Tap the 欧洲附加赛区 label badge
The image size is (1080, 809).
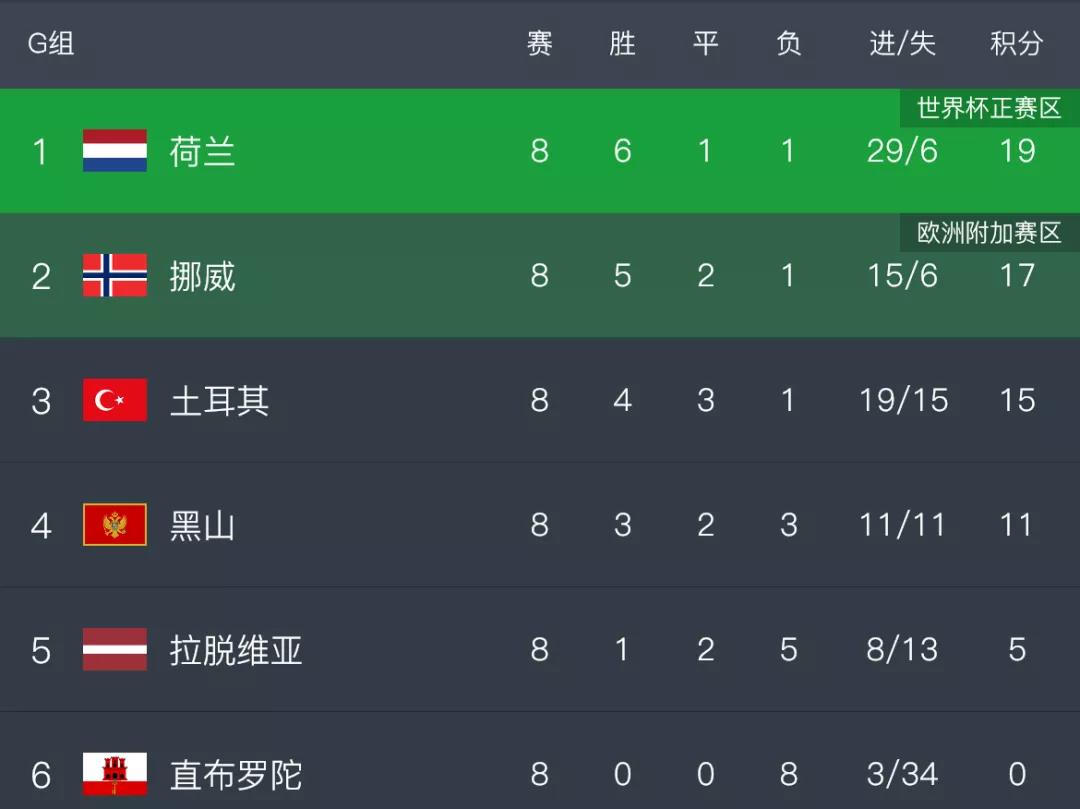point(989,233)
